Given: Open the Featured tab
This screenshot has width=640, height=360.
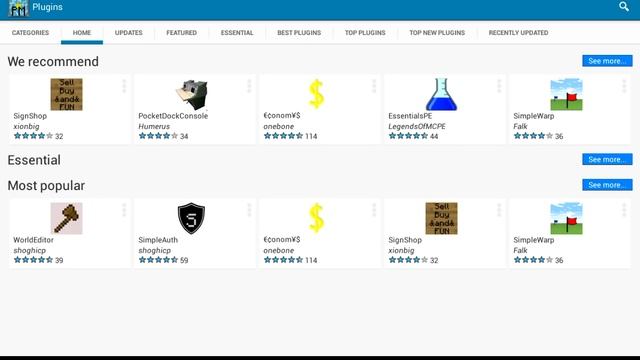Looking at the screenshot, I should 182,33.
